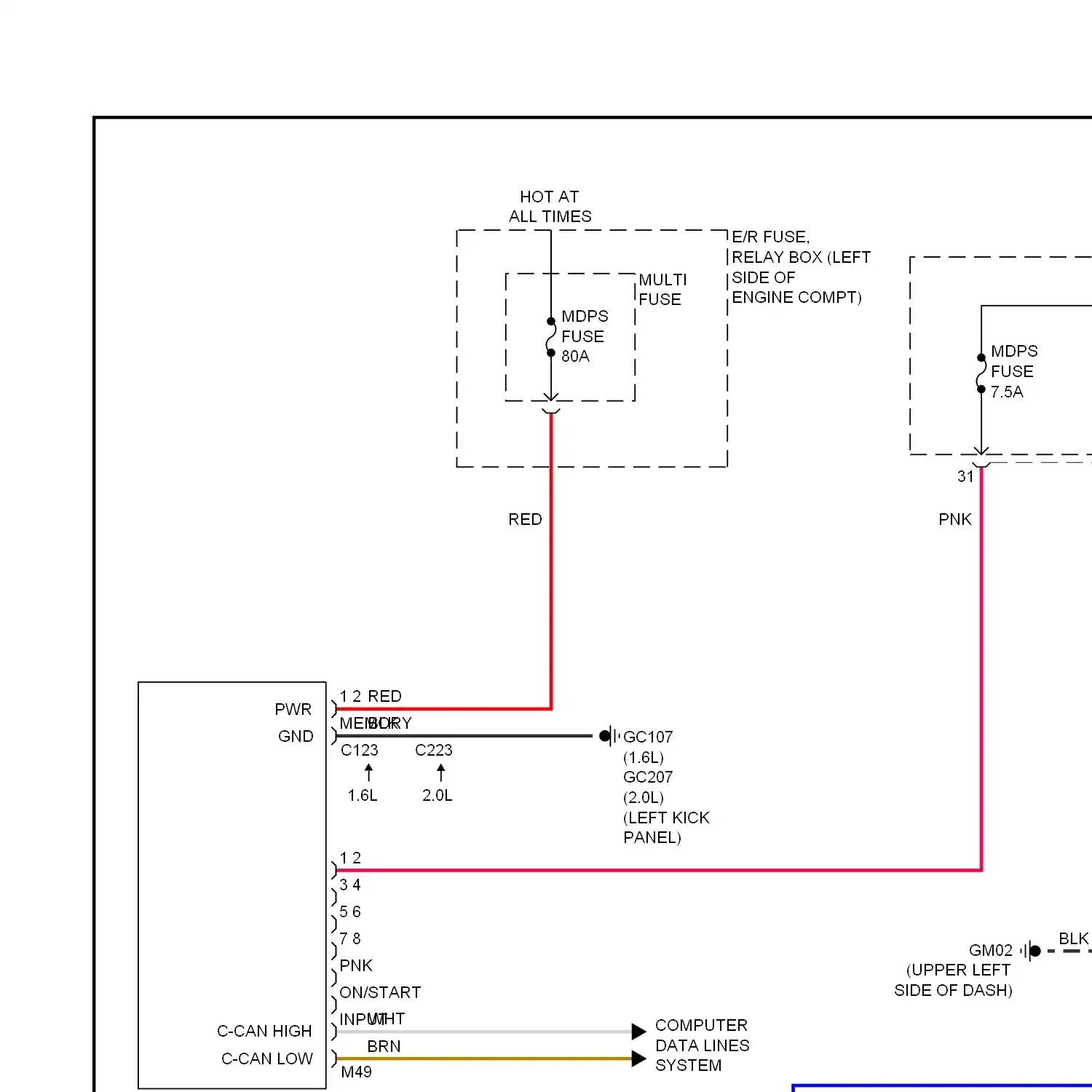Click the arrowhead ending the white C-CAN HIGH wire
The width and height of the screenshot is (1092, 1092).
pos(638,1032)
